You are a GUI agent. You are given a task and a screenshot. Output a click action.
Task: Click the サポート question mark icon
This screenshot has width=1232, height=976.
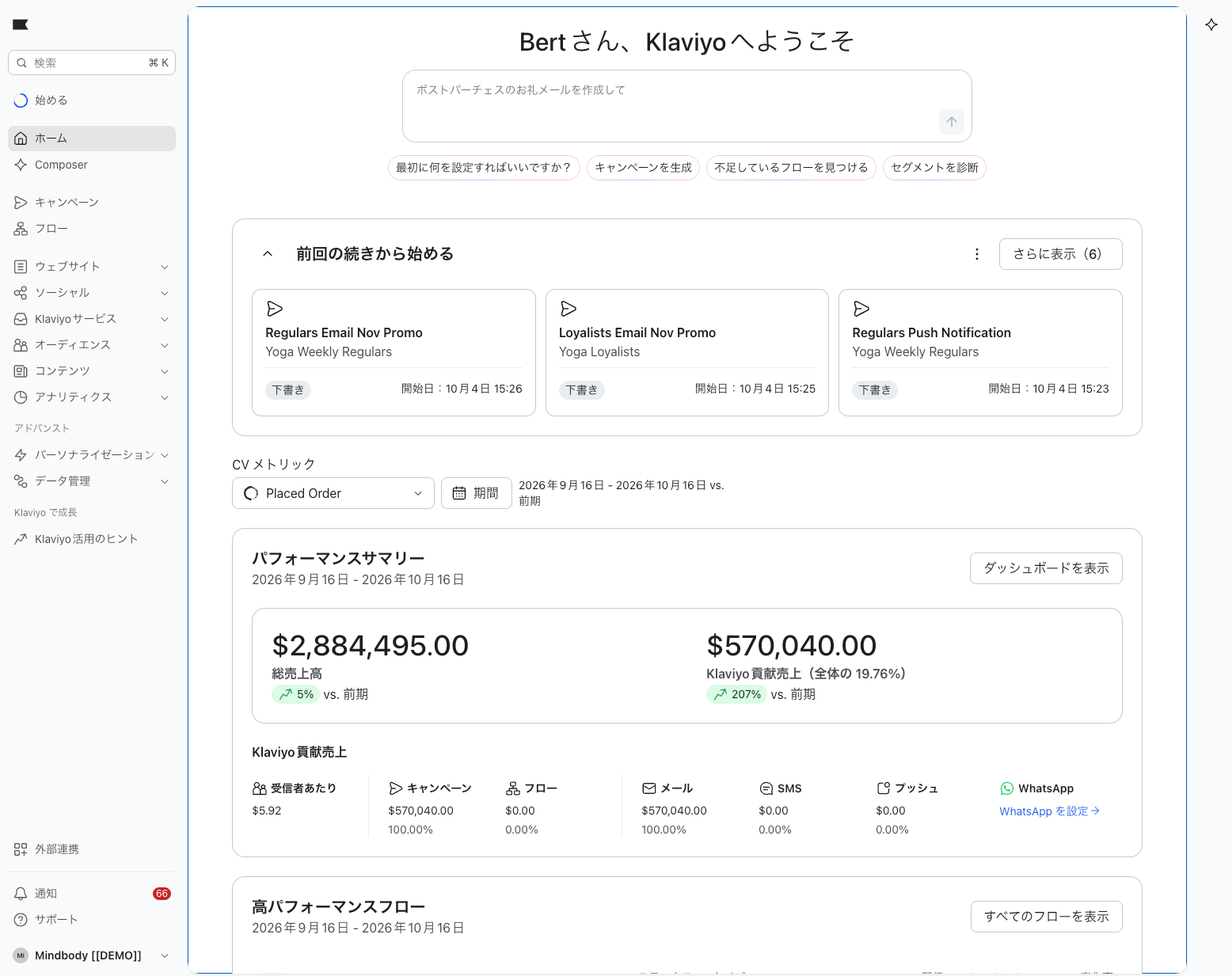[x=21, y=920]
